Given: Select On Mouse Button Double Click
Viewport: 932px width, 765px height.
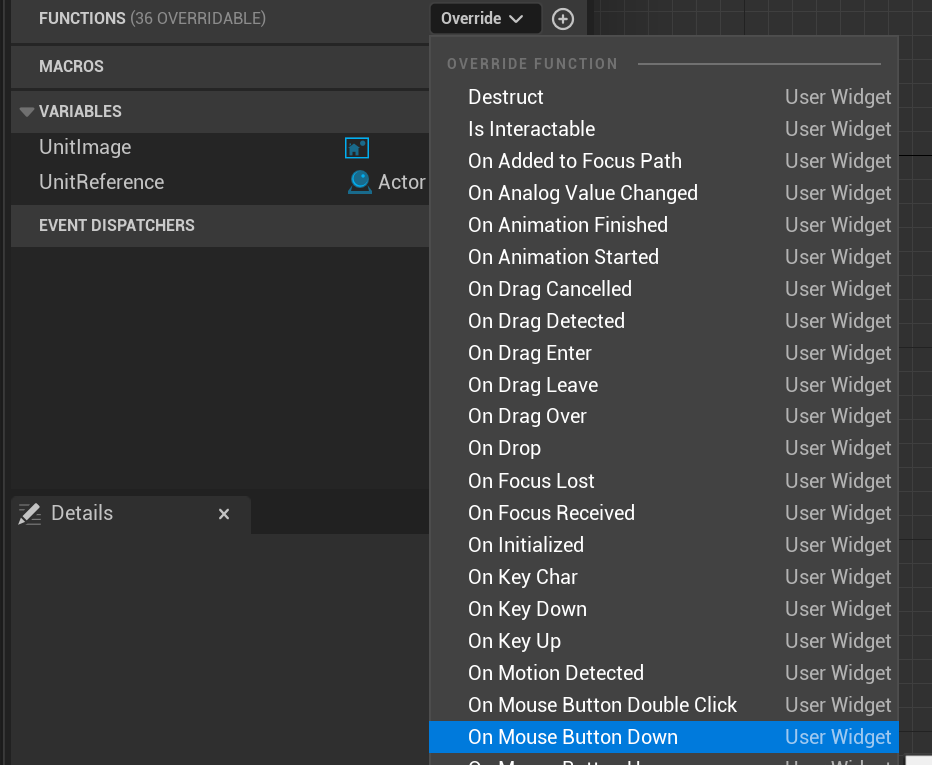Looking at the screenshot, I should pos(602,705).
